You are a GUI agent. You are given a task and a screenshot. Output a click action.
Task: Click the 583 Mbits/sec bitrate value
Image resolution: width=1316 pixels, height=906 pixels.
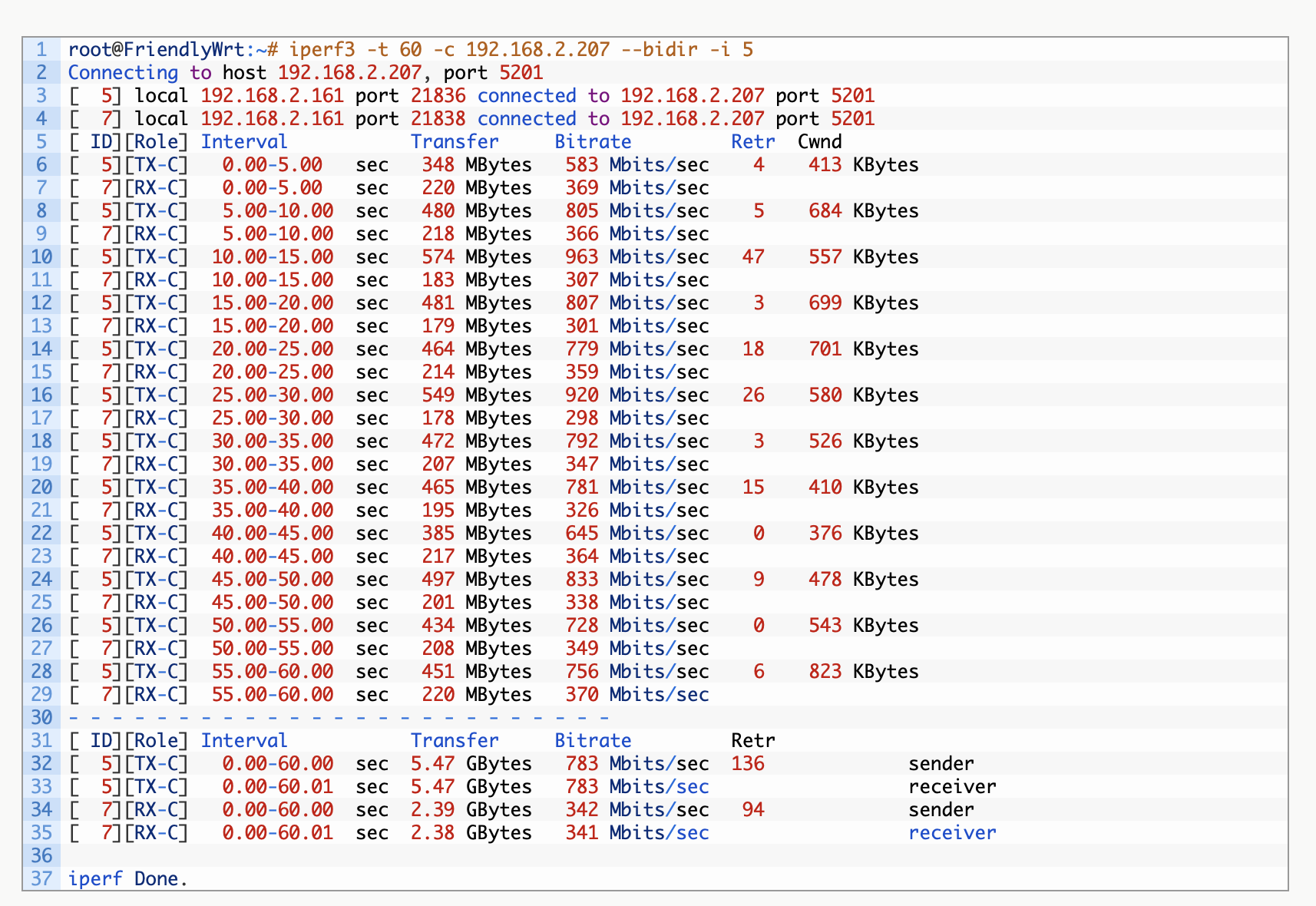click(637, 165)
